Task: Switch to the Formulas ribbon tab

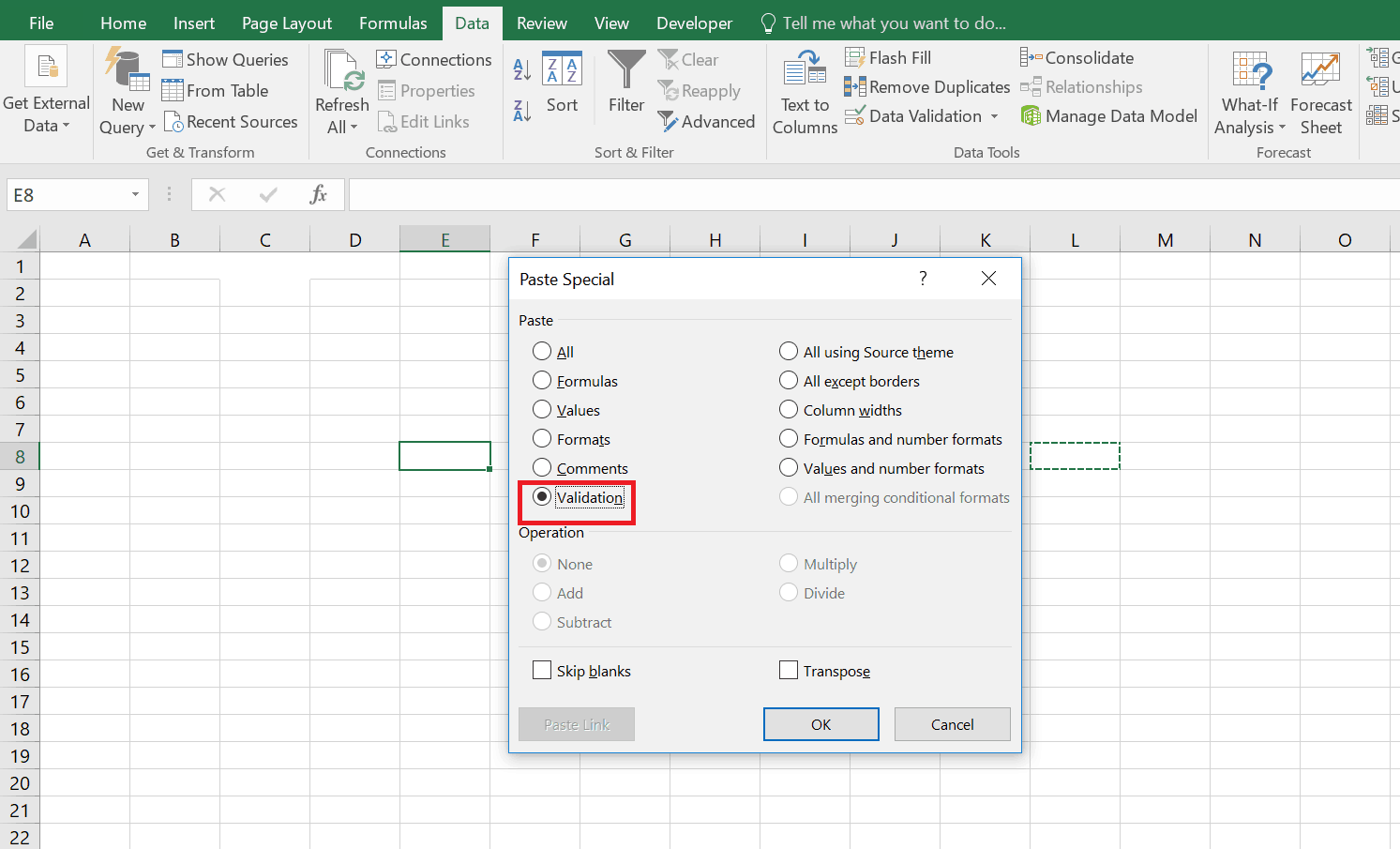Action: [393, 23]
